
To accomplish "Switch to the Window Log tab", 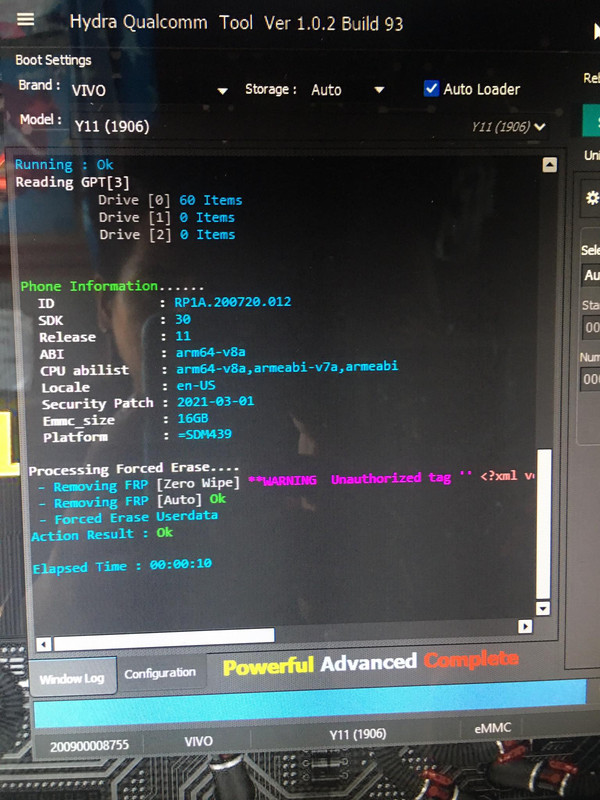I will 72,678.
